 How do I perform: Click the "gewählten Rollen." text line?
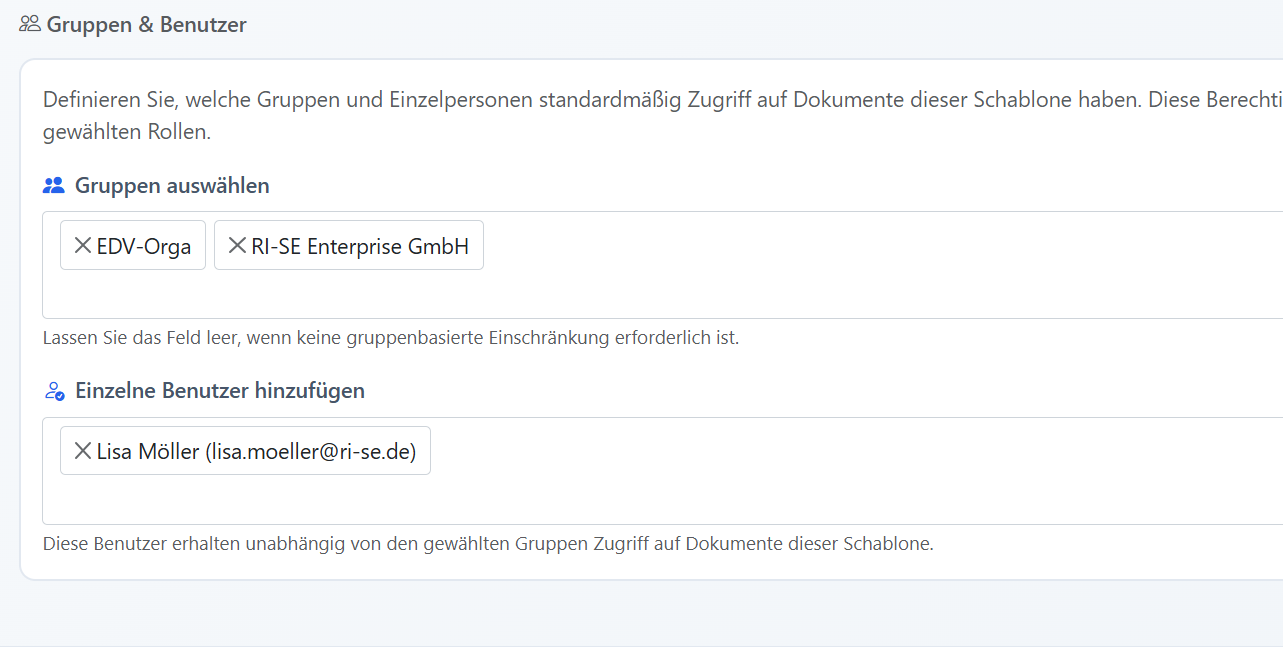click(x=127, y=132)
